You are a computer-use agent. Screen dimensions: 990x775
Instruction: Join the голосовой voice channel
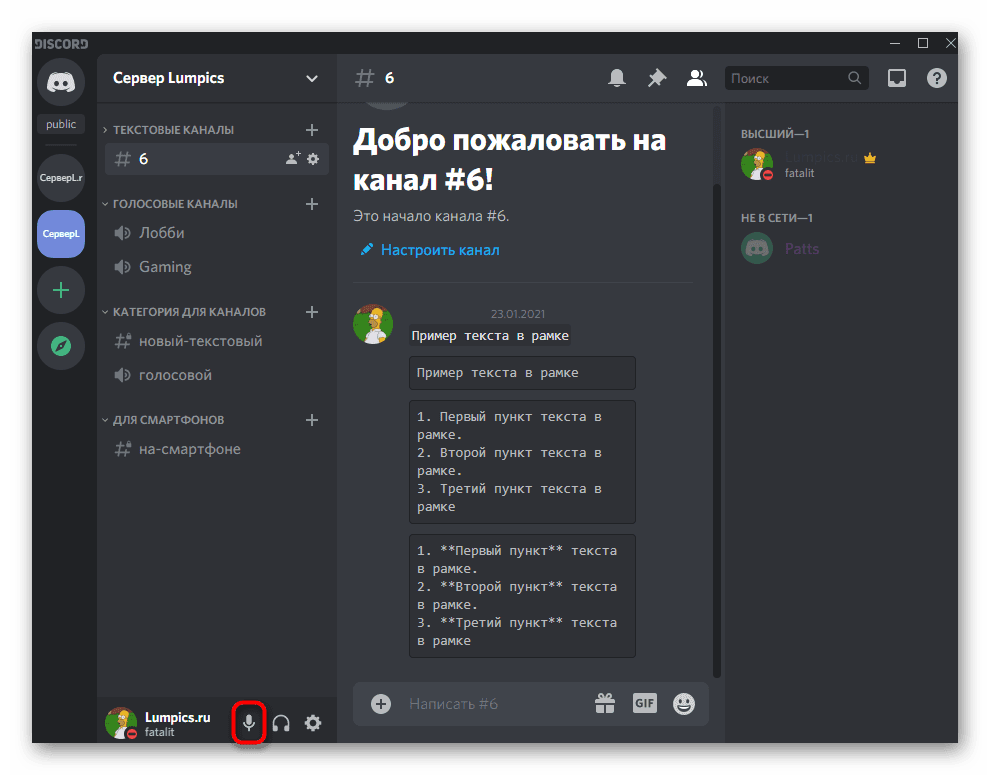coord(217,375)
